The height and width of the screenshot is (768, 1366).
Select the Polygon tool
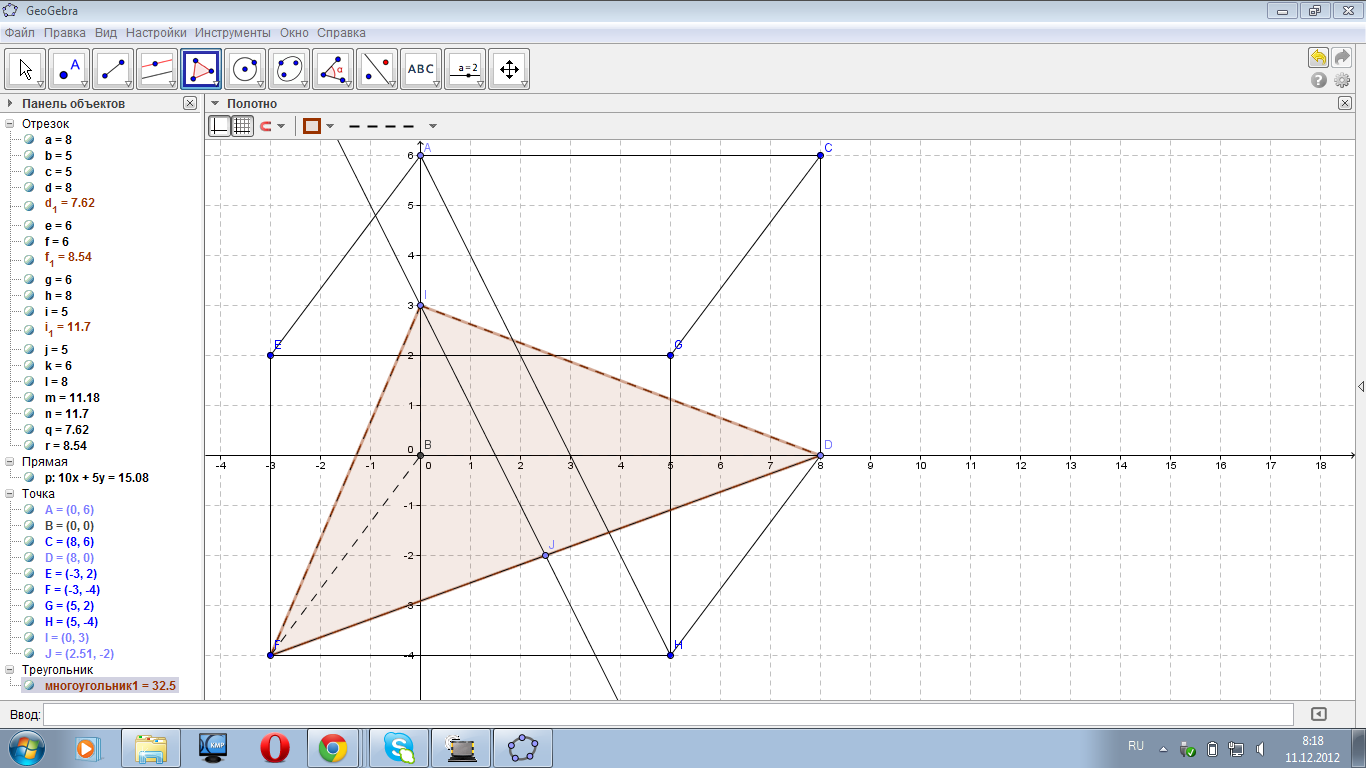(x=202, y=69)
